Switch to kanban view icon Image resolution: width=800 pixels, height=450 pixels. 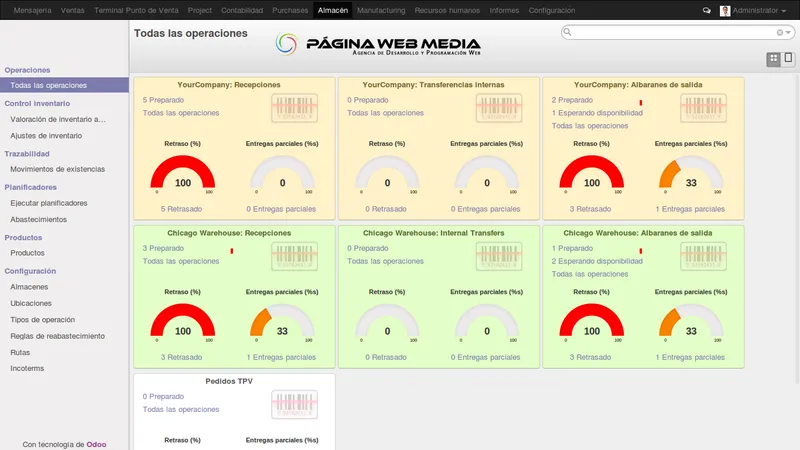coord(773,59)
